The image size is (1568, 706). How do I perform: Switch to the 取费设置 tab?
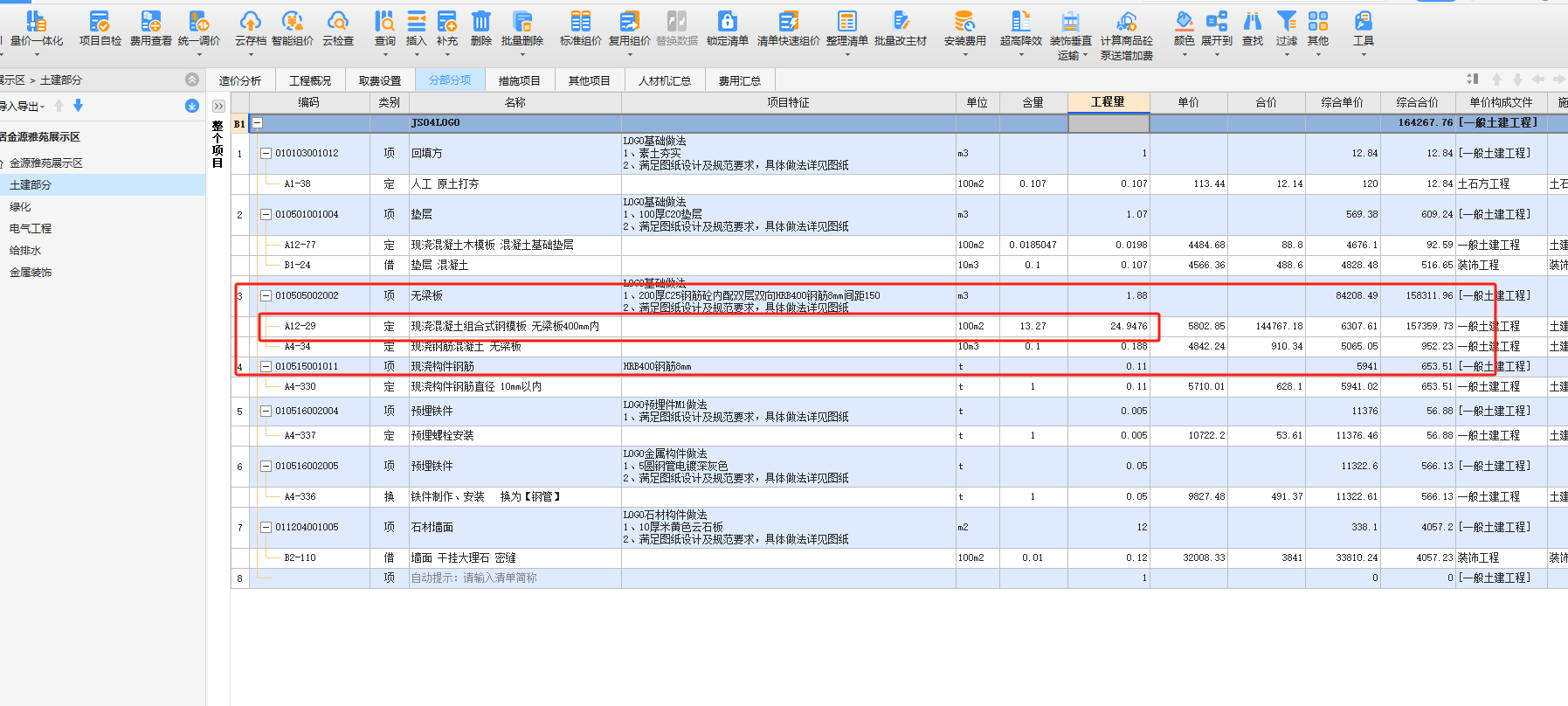[x=380, y=80]
